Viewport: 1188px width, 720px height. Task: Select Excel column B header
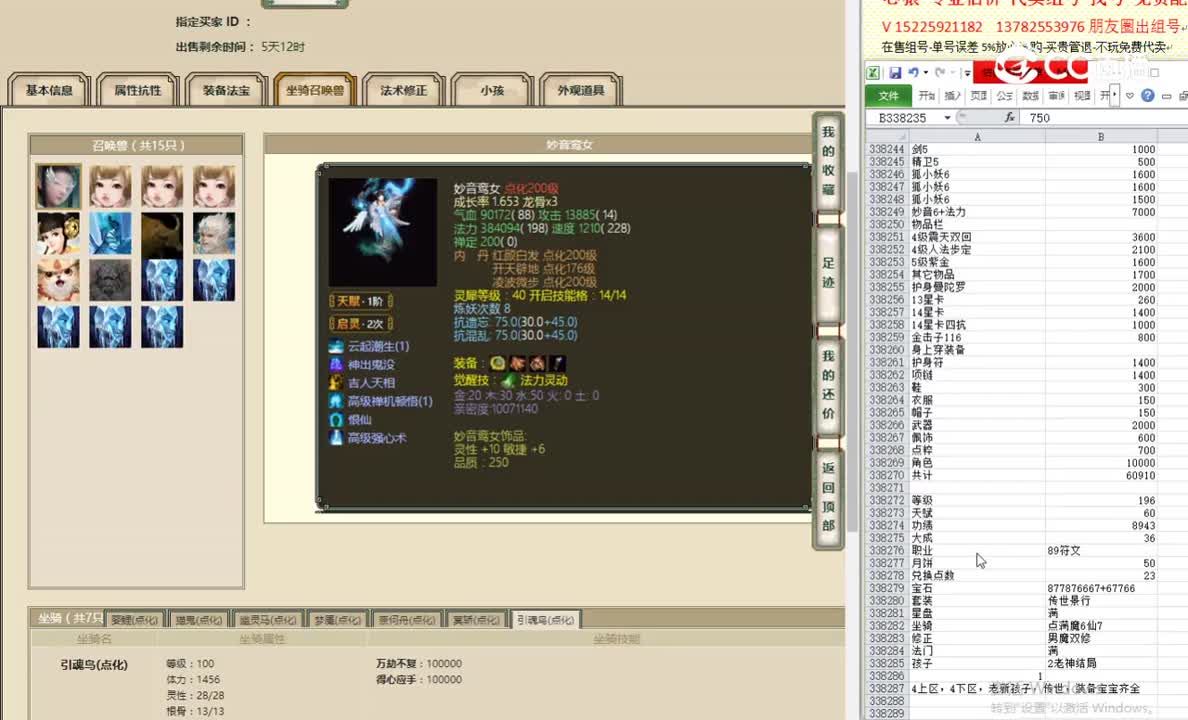tap(1101, 136)
